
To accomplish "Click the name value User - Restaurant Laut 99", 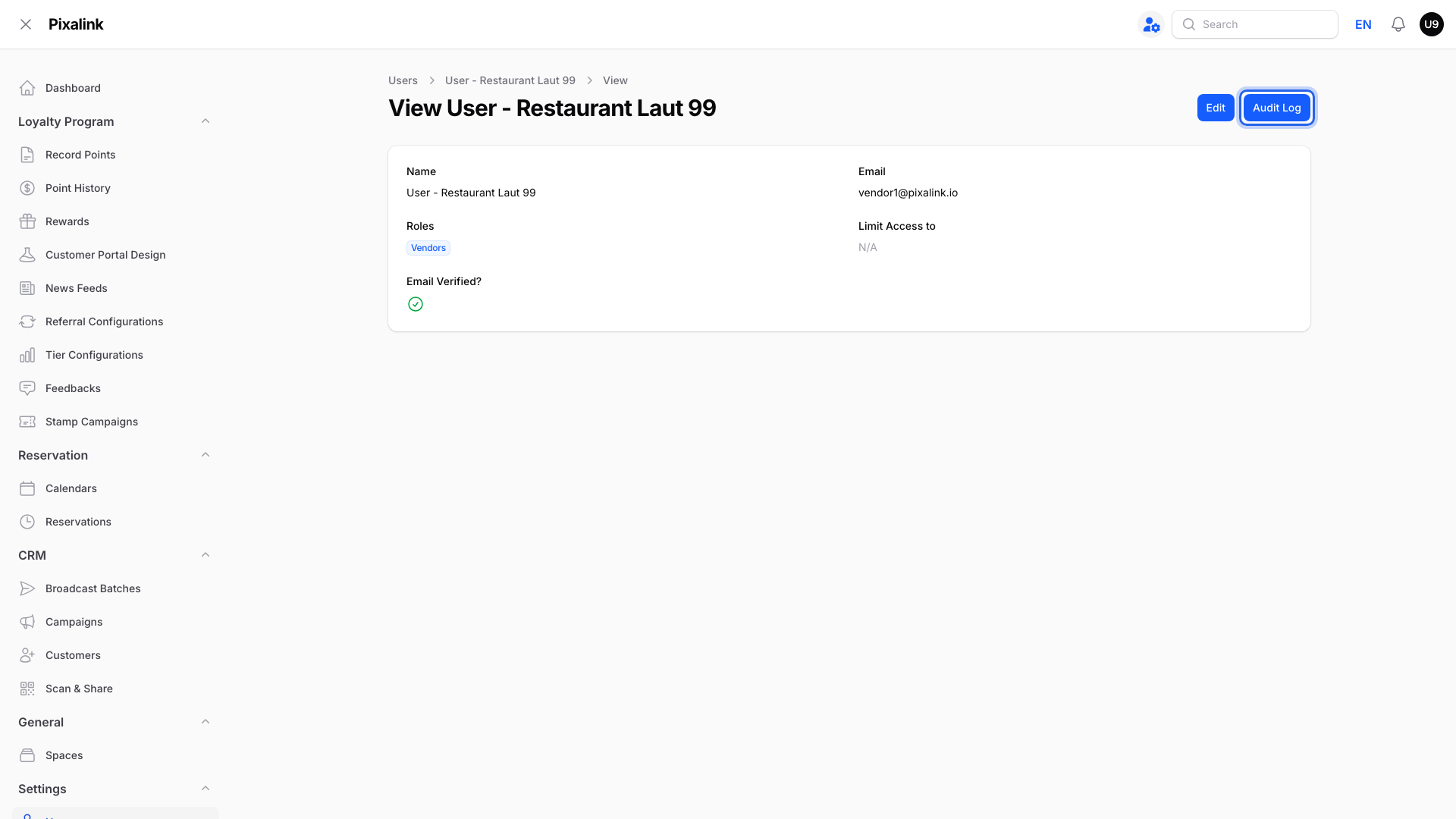I will pos(471,193).
